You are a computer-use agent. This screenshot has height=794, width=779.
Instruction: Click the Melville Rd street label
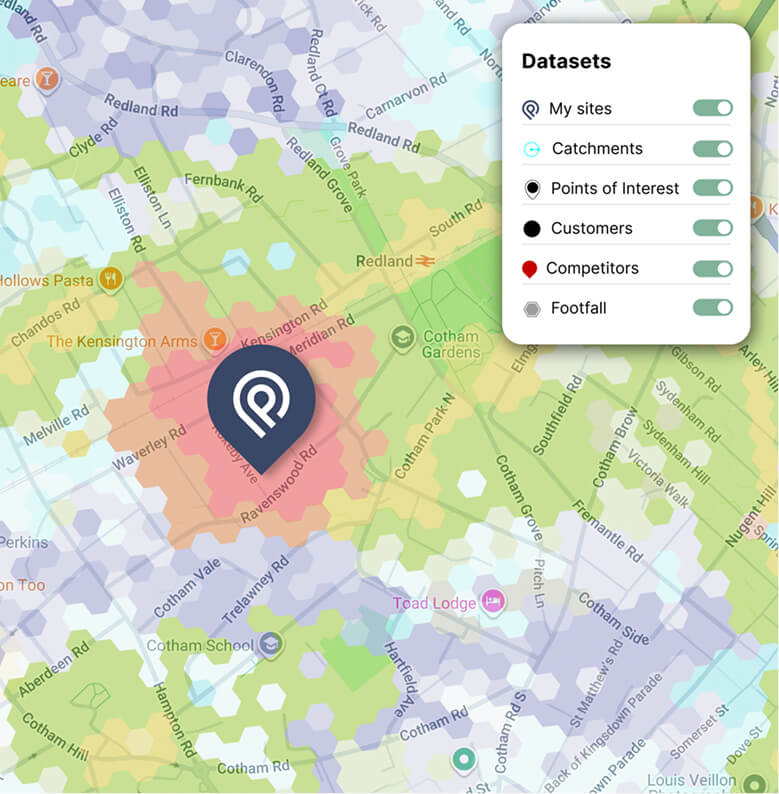pyautogui.click(x=56, y=424)
